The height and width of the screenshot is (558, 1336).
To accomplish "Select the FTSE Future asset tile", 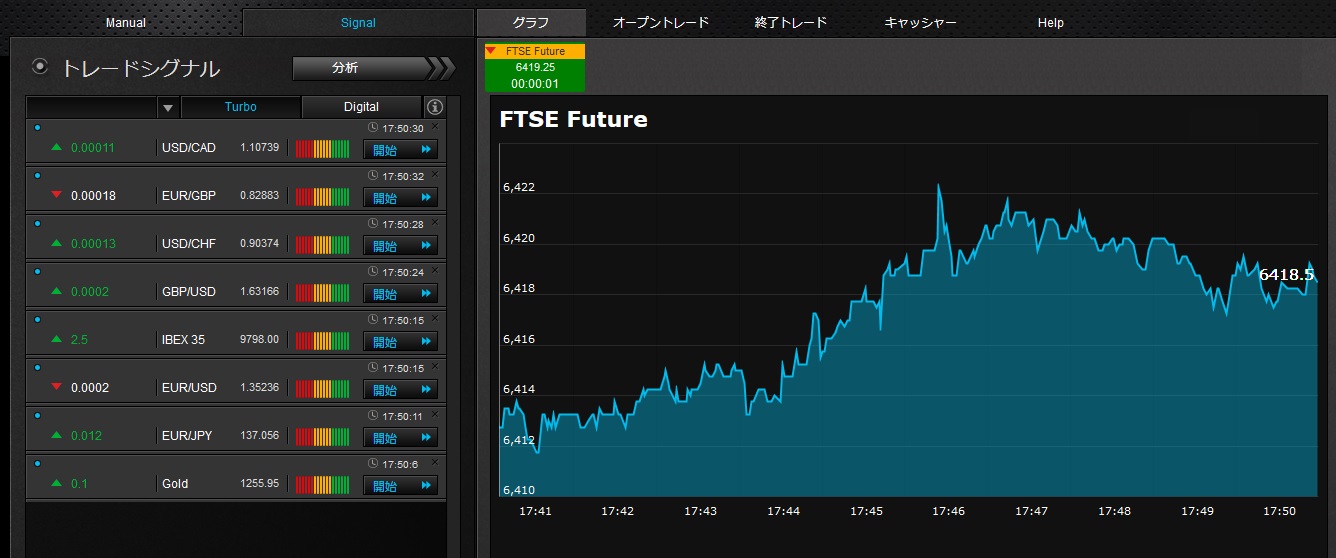I will pos(535,67).
